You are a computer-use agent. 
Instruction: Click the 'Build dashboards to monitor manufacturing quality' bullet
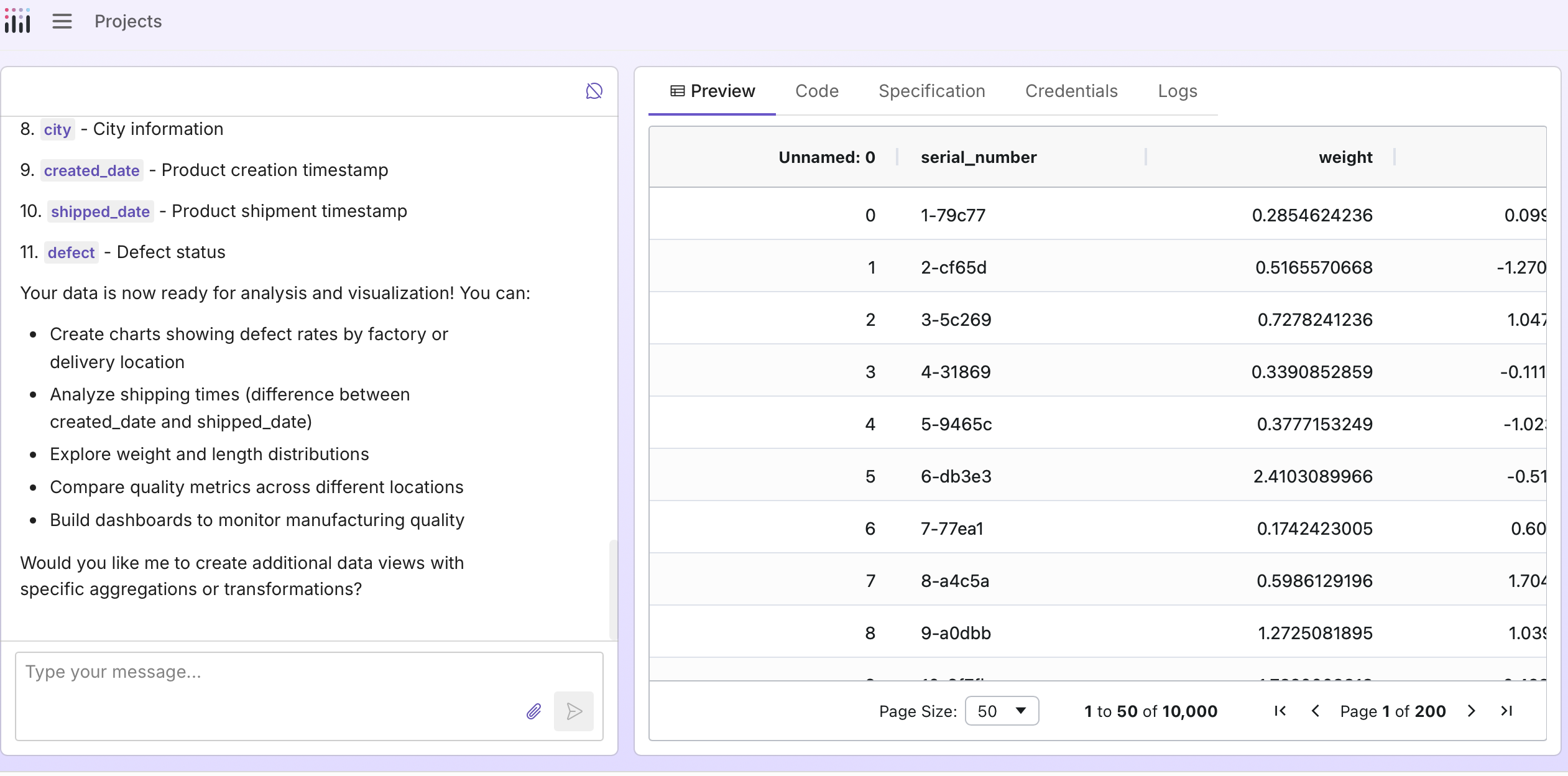click(257, 520)
